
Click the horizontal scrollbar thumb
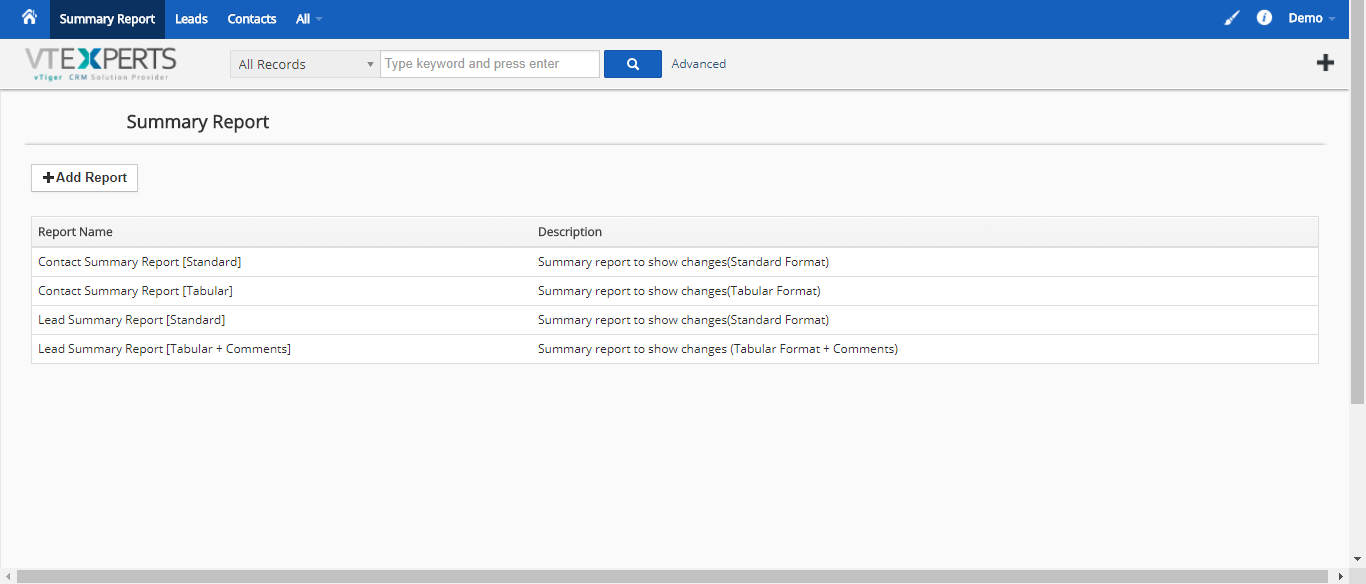(674, 576)
